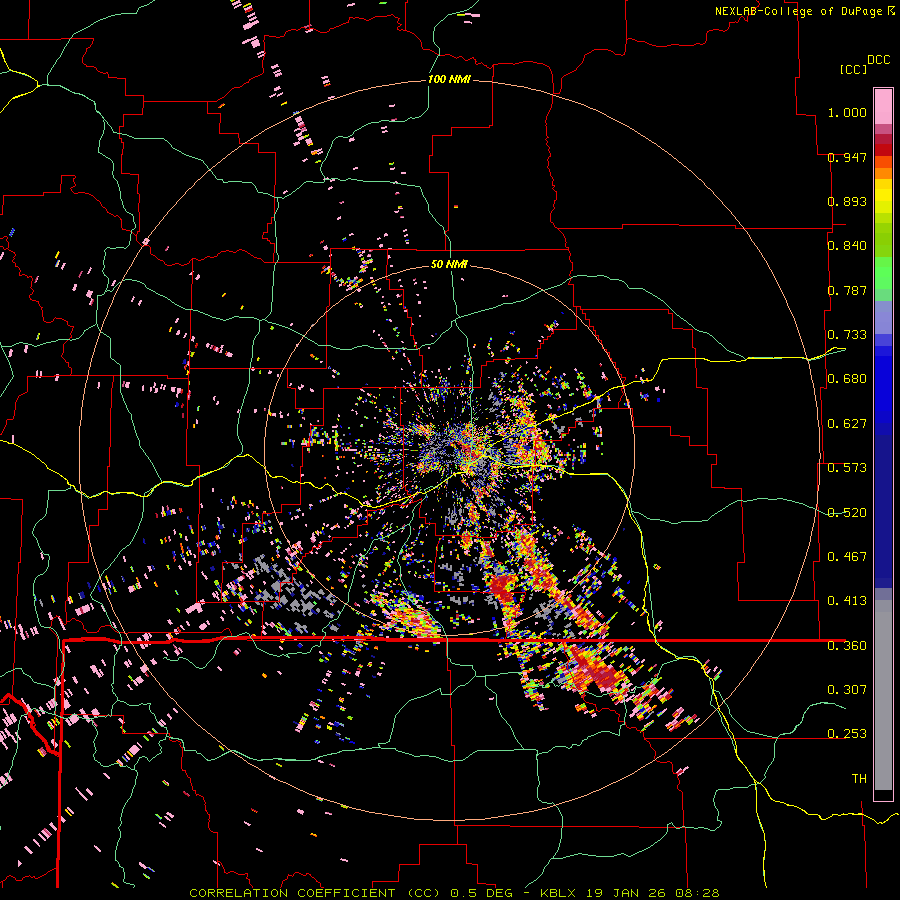The height and width of the screenshot is (900, 900).
Task: Click the 100 NMI range ring label
Action: 449,79
